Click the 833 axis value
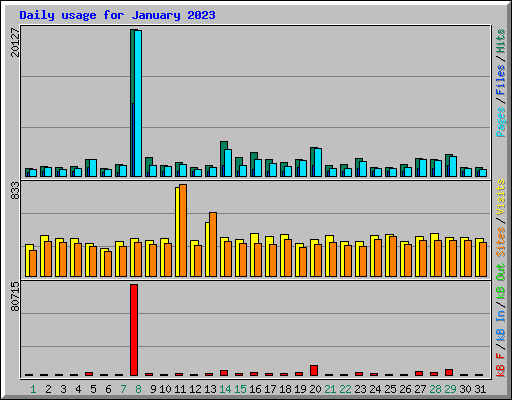This screenshot has height=400, width=512. [x=15, y=191]
